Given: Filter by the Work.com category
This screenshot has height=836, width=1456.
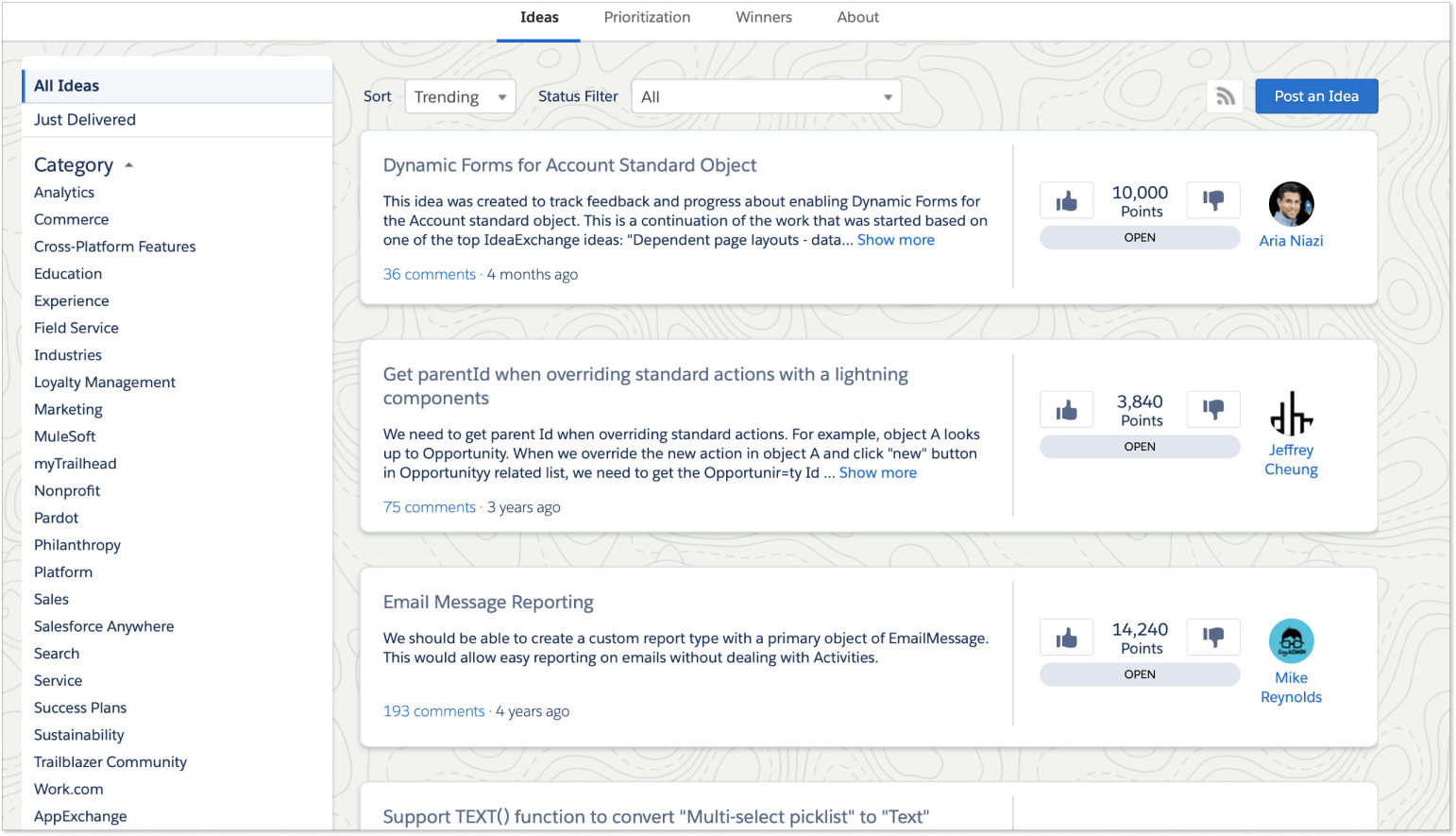Looking at the screenshot, I should (69, 790).
